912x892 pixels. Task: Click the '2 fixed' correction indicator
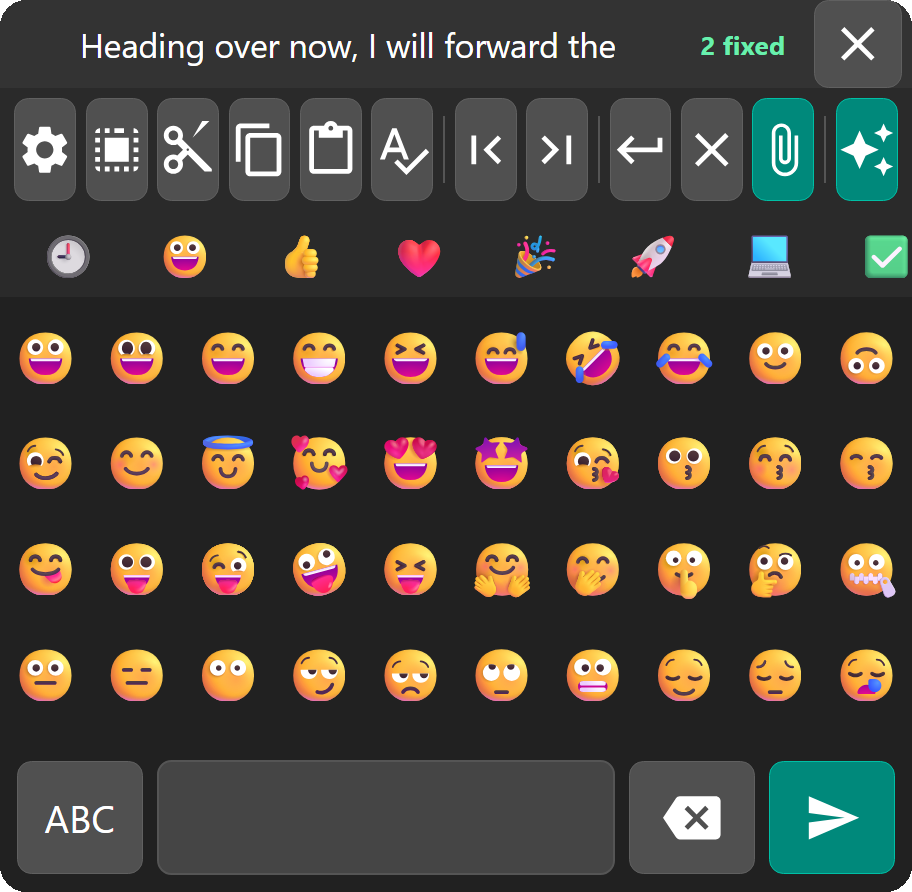tap(743, 46)
